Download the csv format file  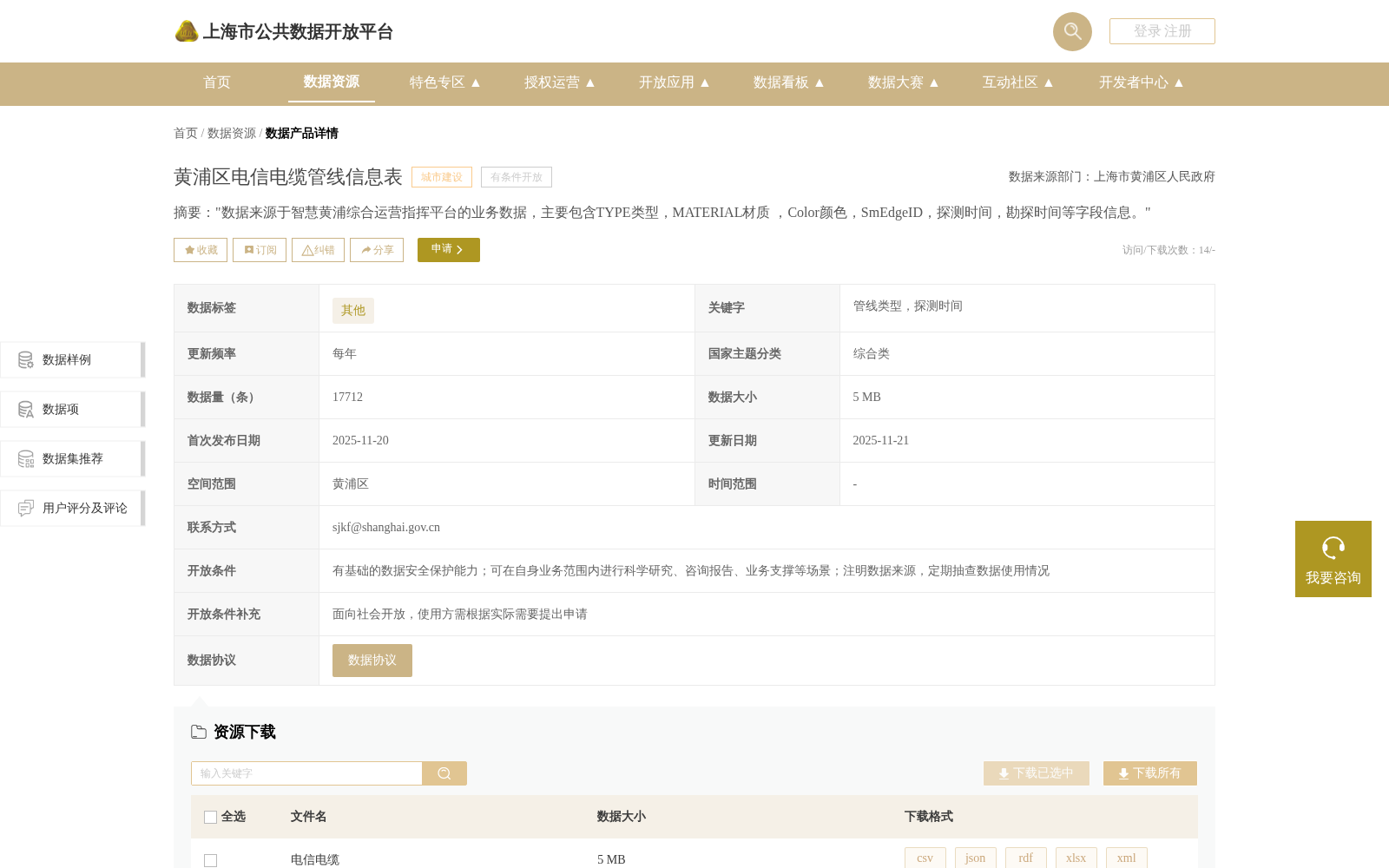(x=925, y=858)
